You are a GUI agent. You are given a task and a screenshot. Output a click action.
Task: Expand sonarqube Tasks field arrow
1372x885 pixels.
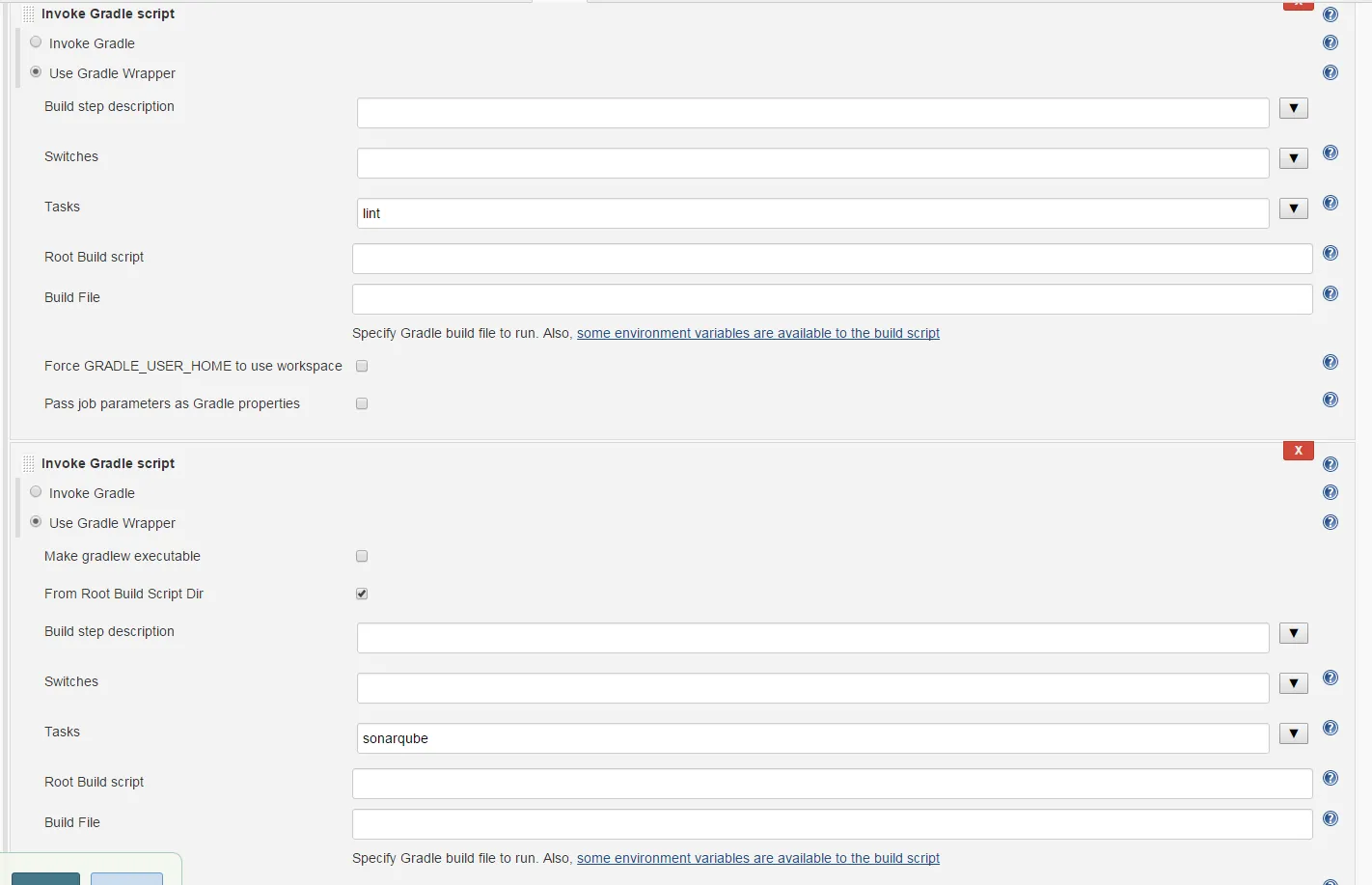pos(1293,733)
